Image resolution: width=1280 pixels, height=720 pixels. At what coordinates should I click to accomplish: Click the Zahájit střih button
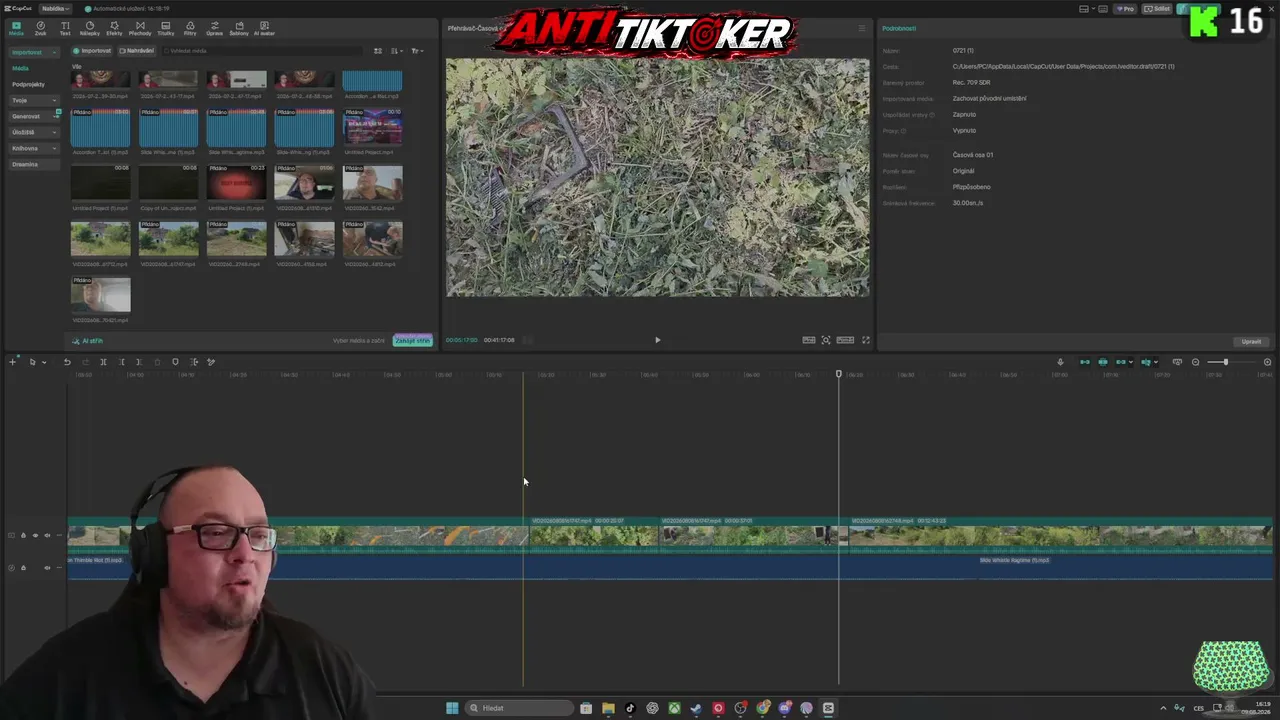coord(412,340)
